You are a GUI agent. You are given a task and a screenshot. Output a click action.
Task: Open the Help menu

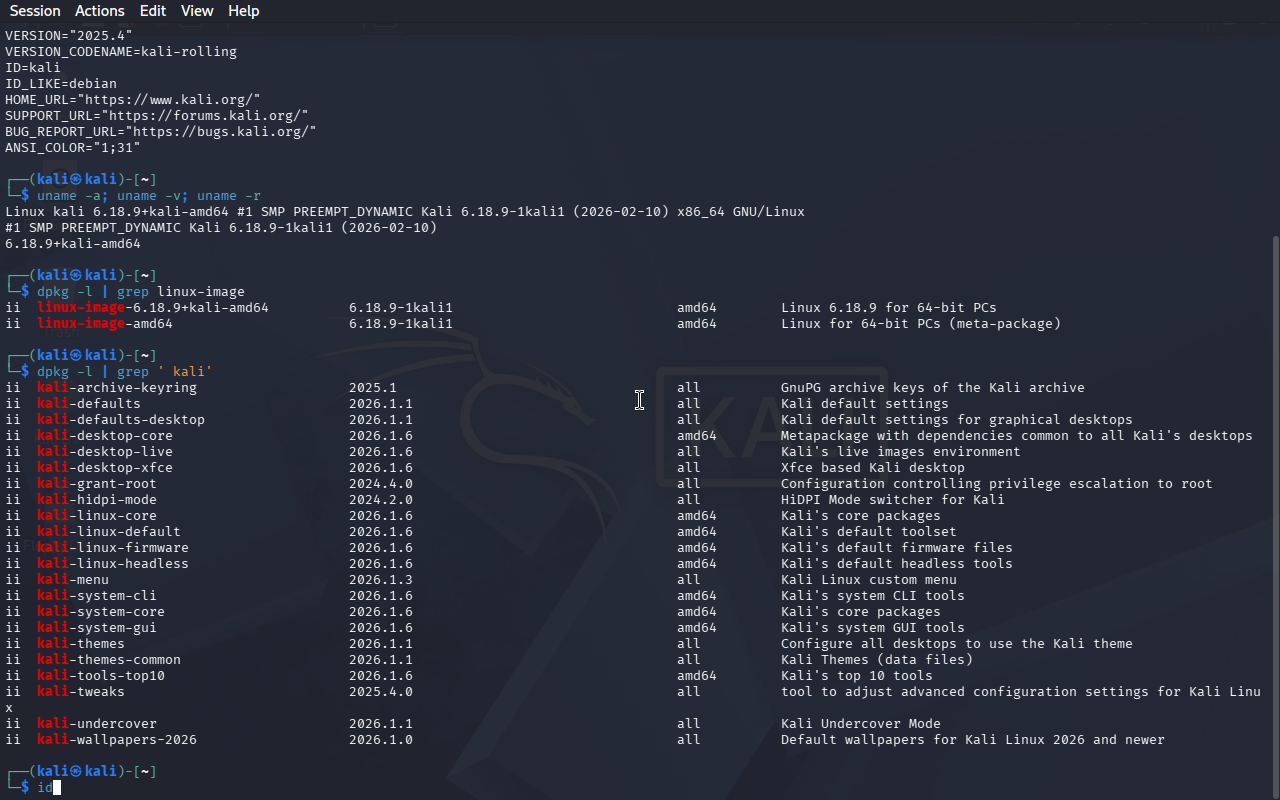click(243, 11)
